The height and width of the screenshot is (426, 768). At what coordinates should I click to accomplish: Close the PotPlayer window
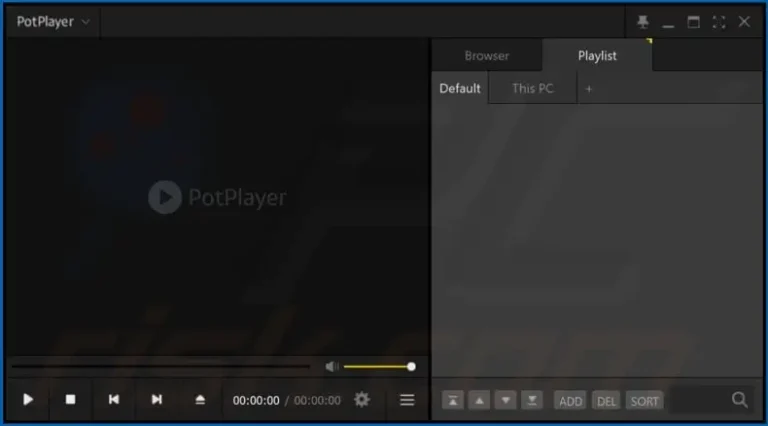tap(744, 22)
